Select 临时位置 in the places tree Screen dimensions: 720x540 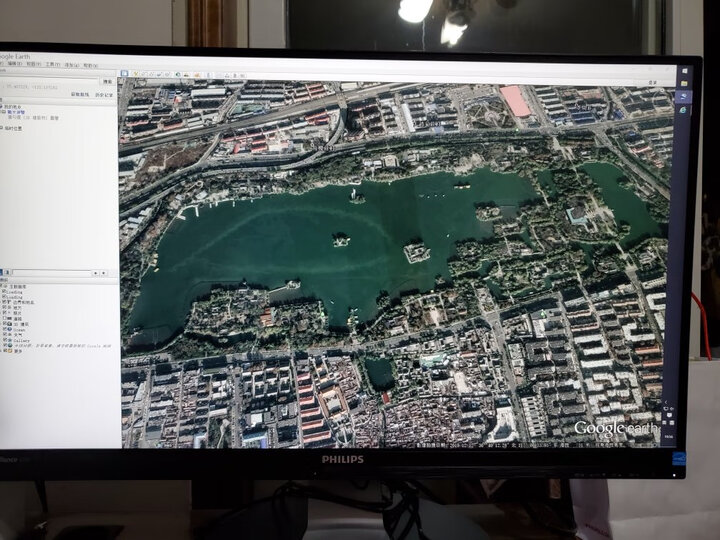(x=13, y=128)
